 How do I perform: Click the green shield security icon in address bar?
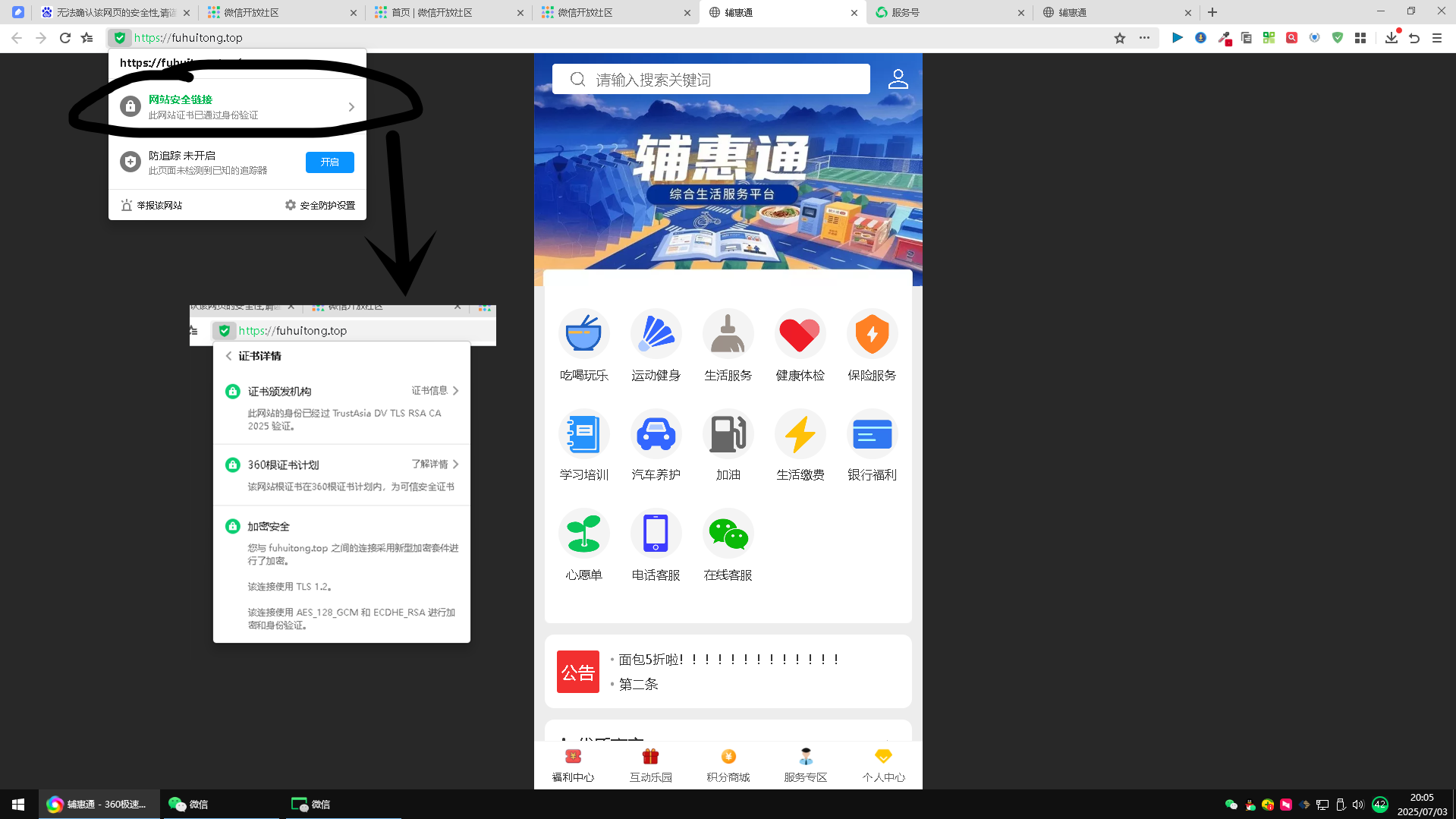pos(119,38)
